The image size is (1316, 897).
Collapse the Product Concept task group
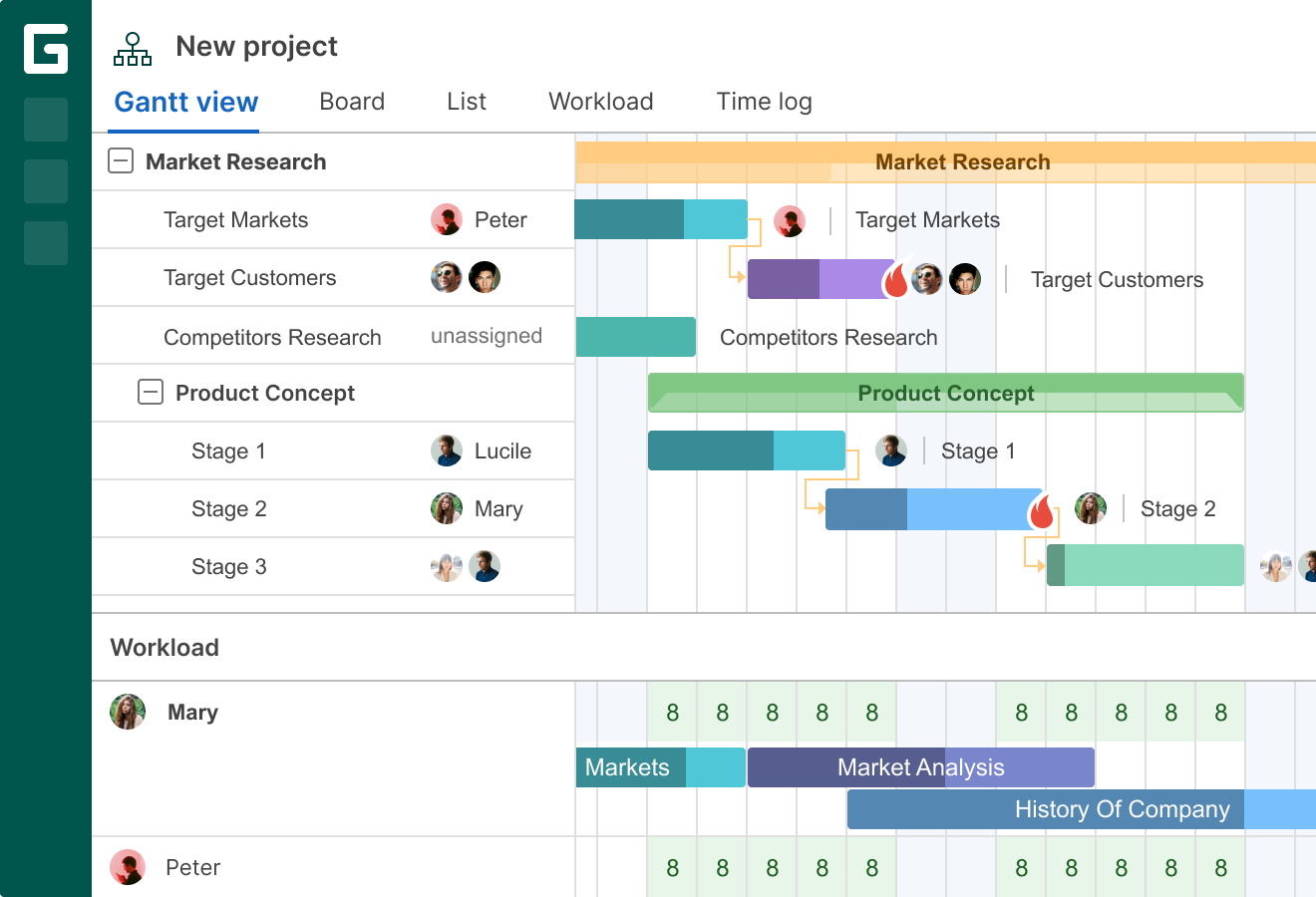pos(150,392)
